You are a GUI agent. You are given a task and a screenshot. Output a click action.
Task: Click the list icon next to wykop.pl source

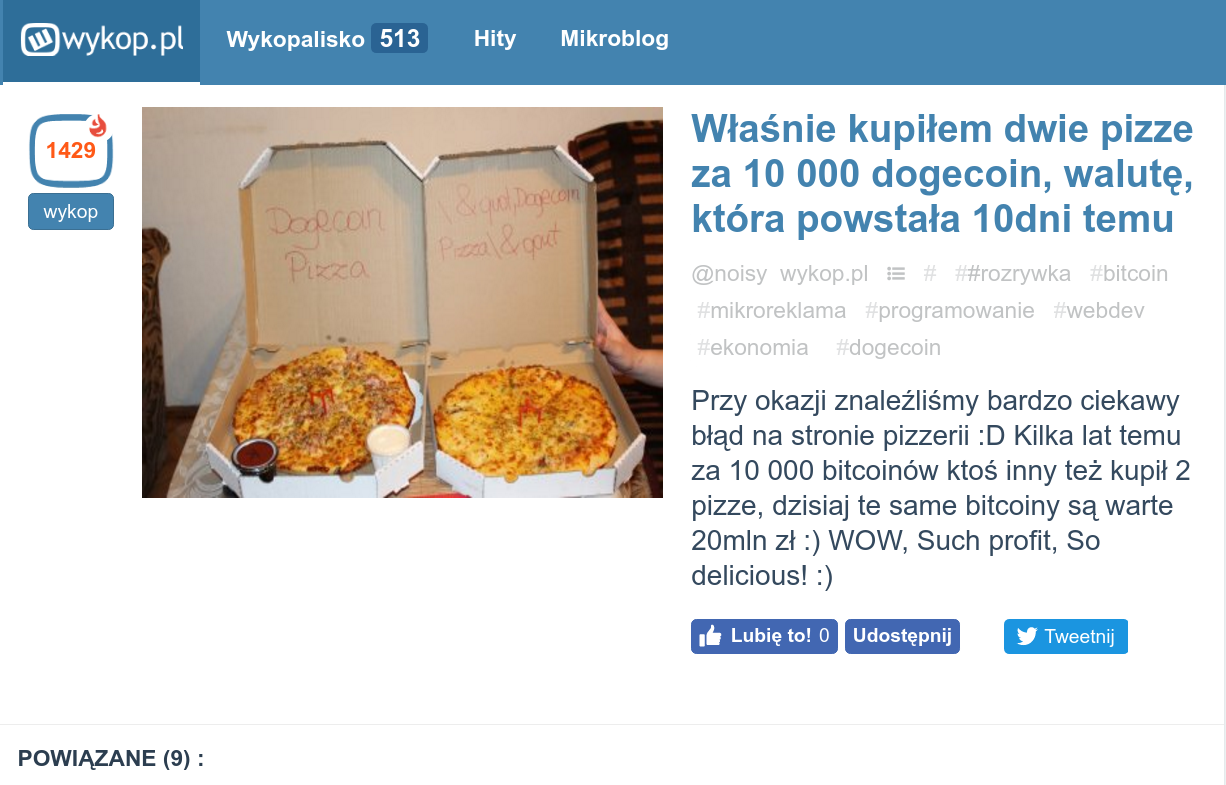coord(896,274)
